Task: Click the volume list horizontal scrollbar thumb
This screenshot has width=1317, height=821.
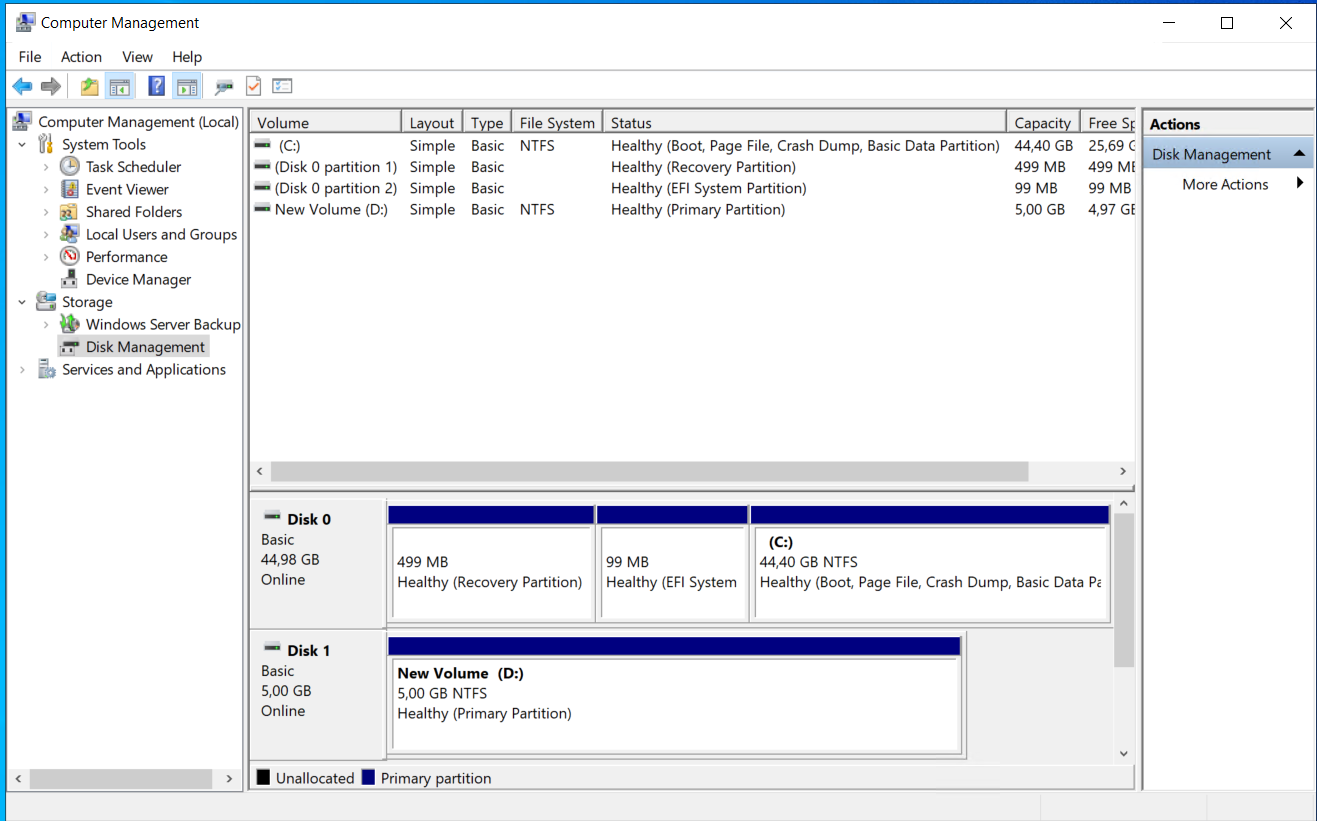Action: click(649, 471)
